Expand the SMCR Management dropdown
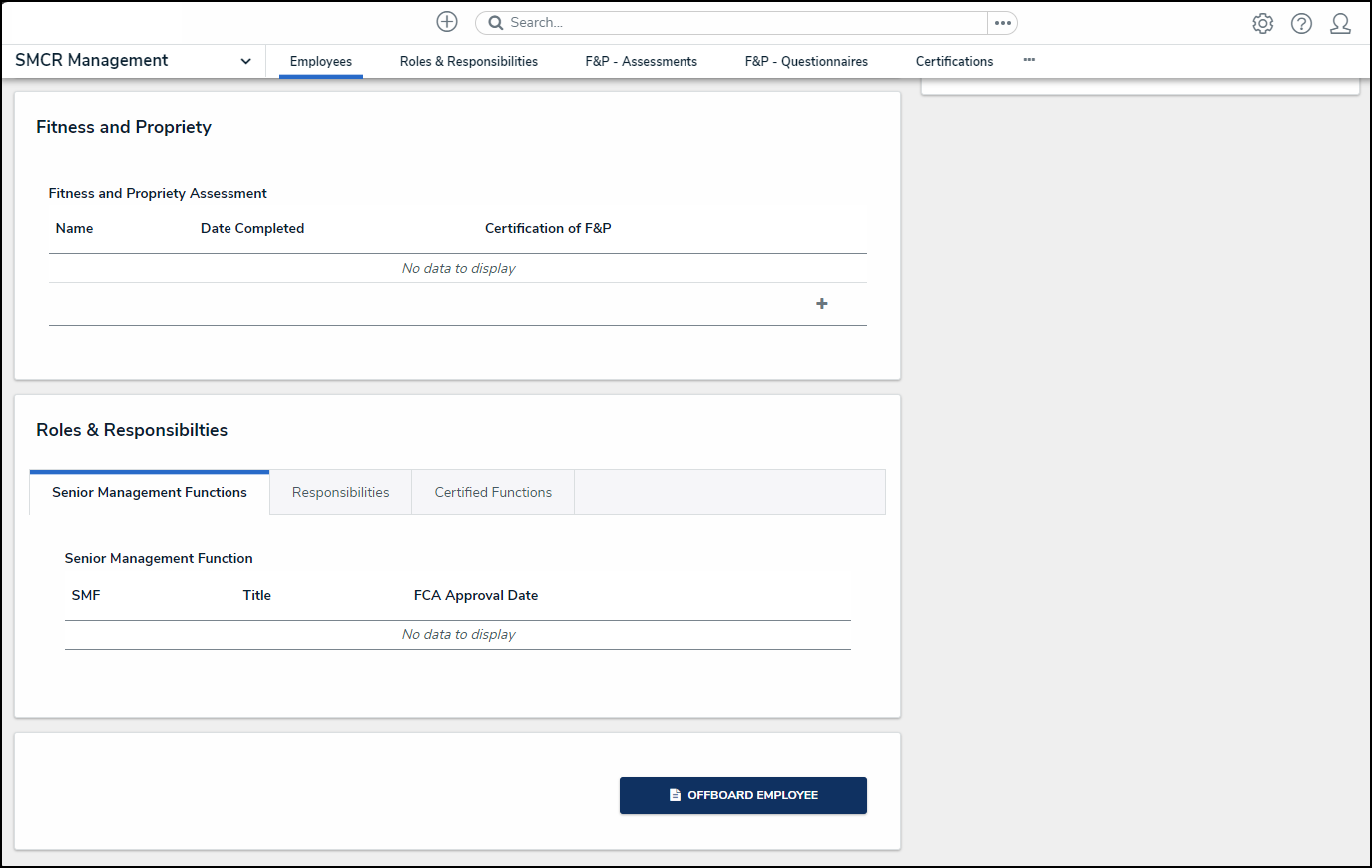This screenshot has height=868, width=1372. click(x=245, y=61)
